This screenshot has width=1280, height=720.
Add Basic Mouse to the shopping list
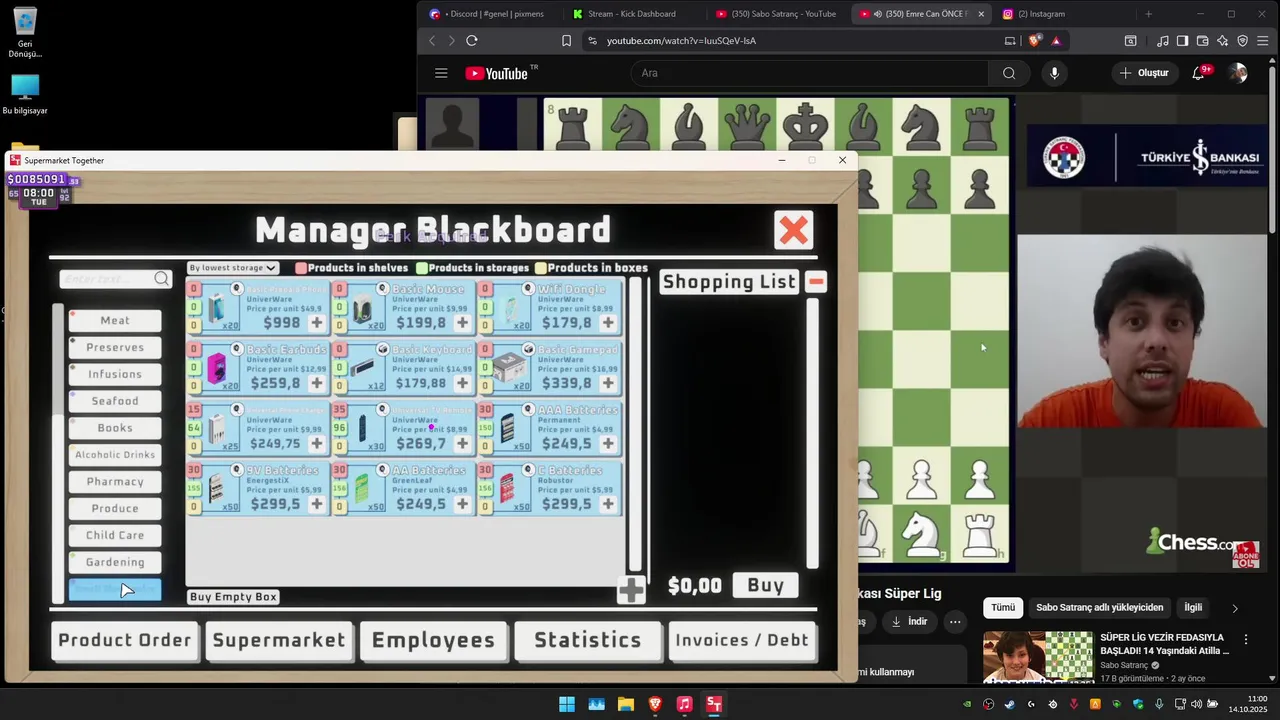462,323
